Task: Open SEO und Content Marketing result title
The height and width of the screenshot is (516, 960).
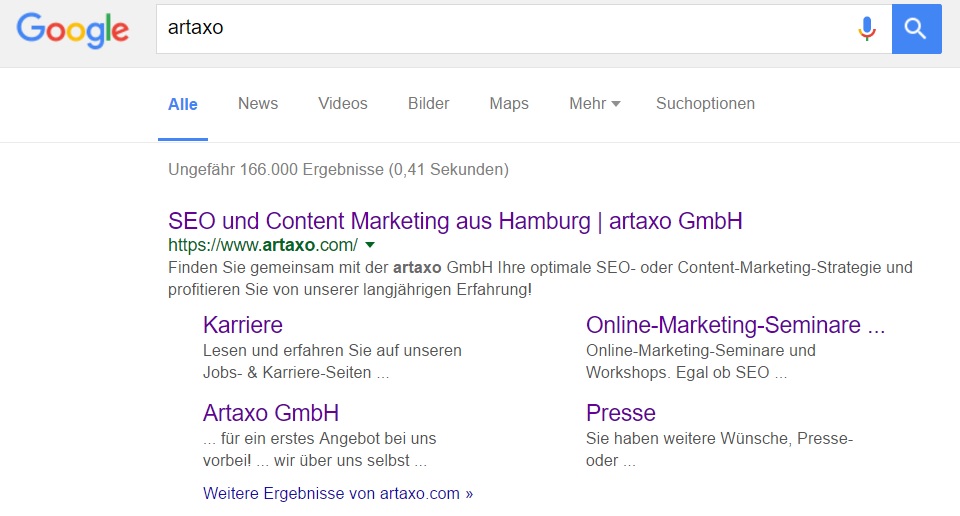Action: point(455,221)
